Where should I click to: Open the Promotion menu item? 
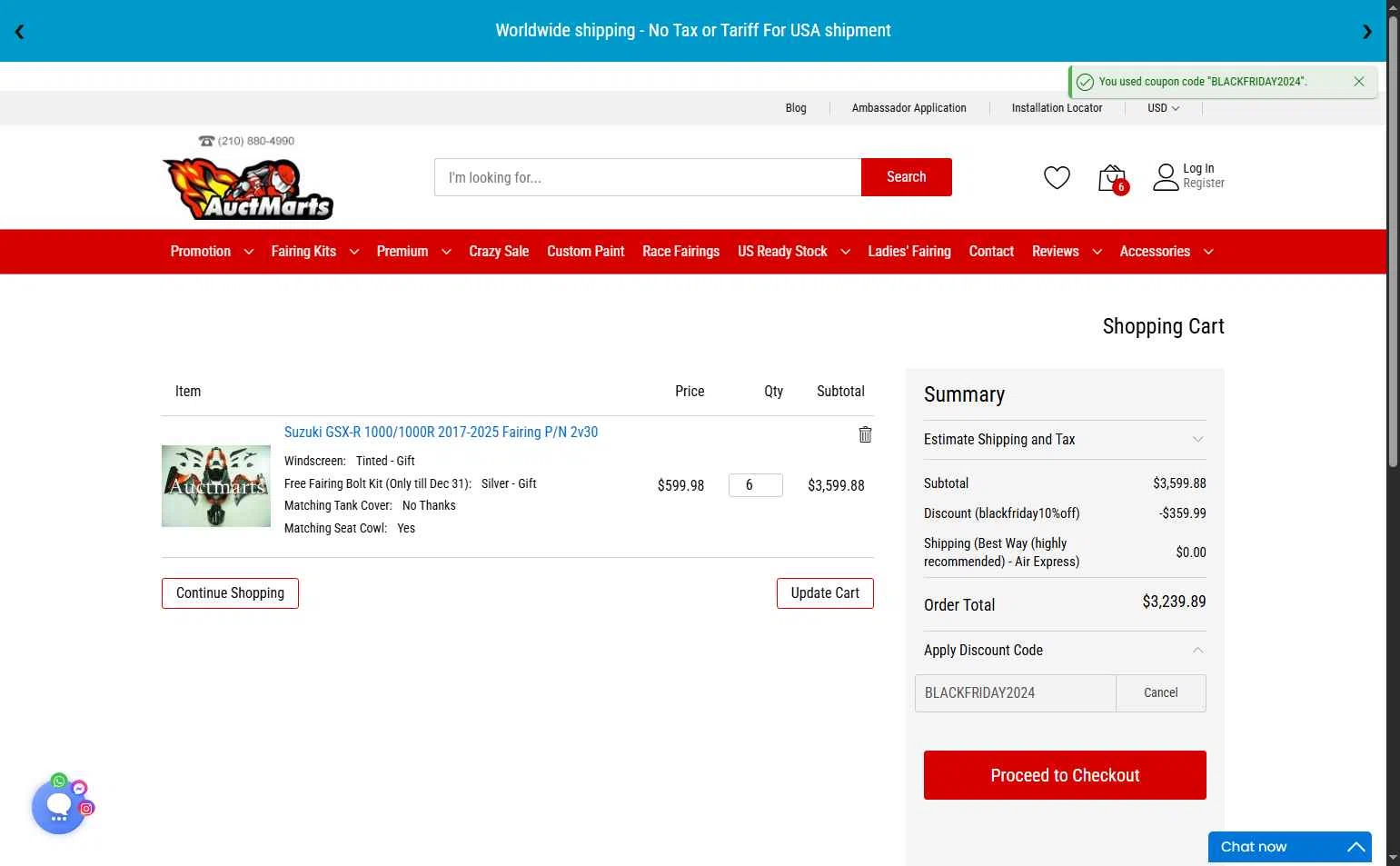coord(201,252)
